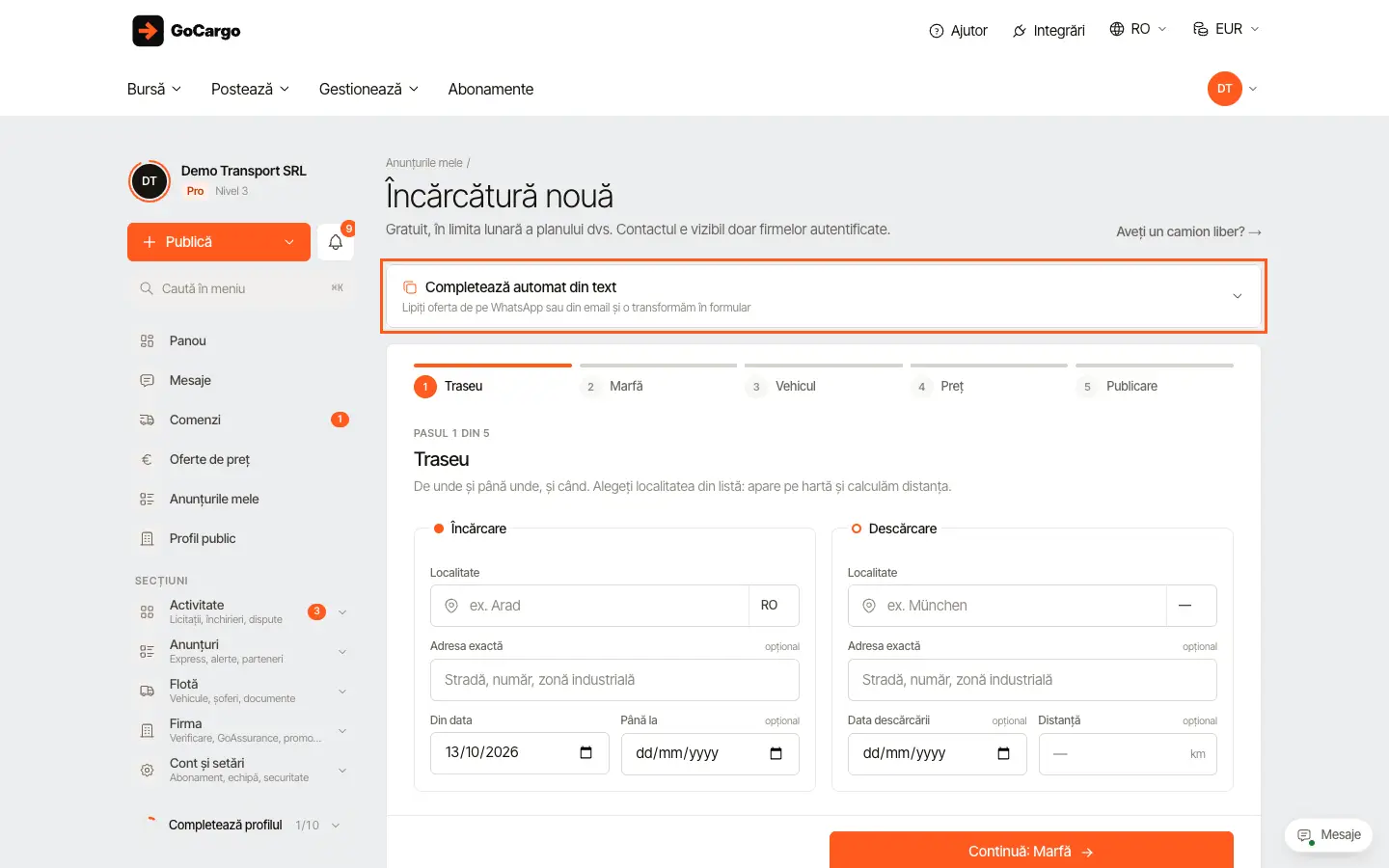Click the orange Publică button
The width and height of the screenshot is (1389, 868).
point(219,242)
